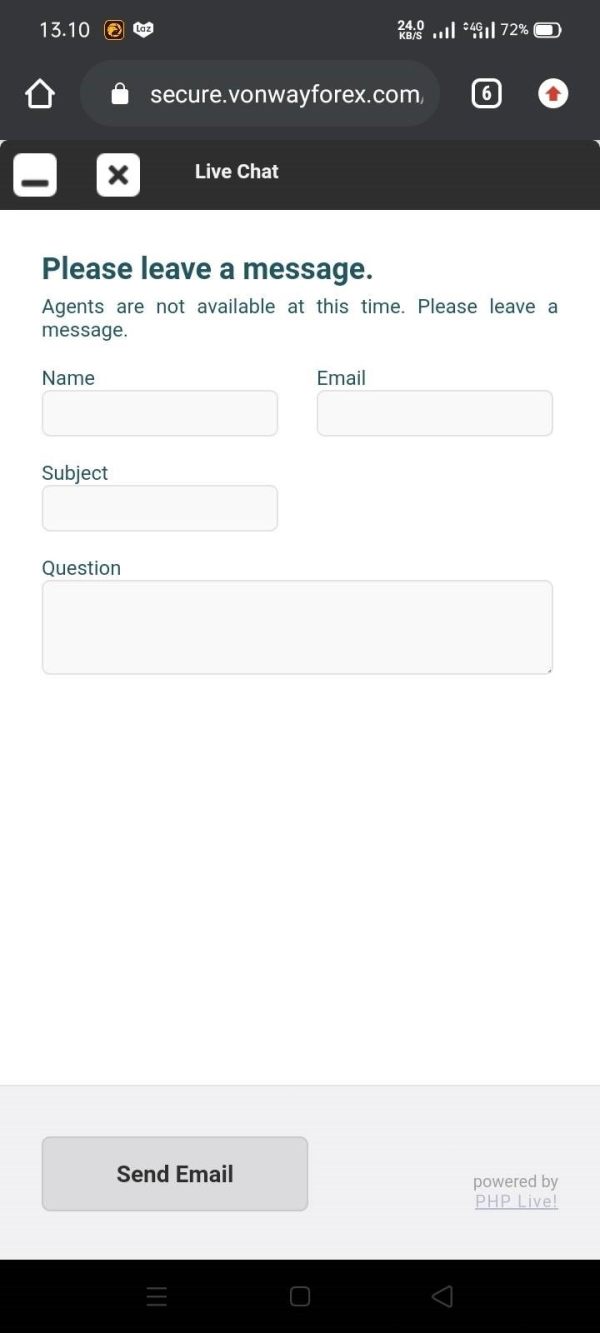This screenshot has height=1333, width=600.
Task: View site security via the lock icon
Action: click(120, 94)
